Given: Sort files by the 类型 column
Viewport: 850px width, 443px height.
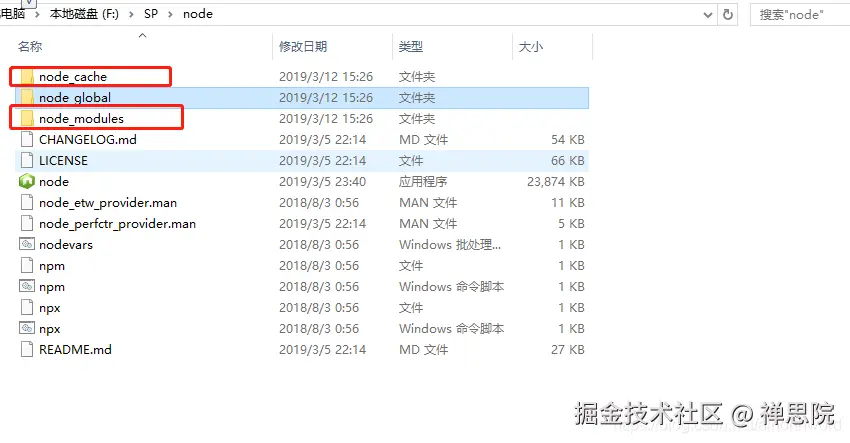Looking at the screenshot, I should [411, 47].
